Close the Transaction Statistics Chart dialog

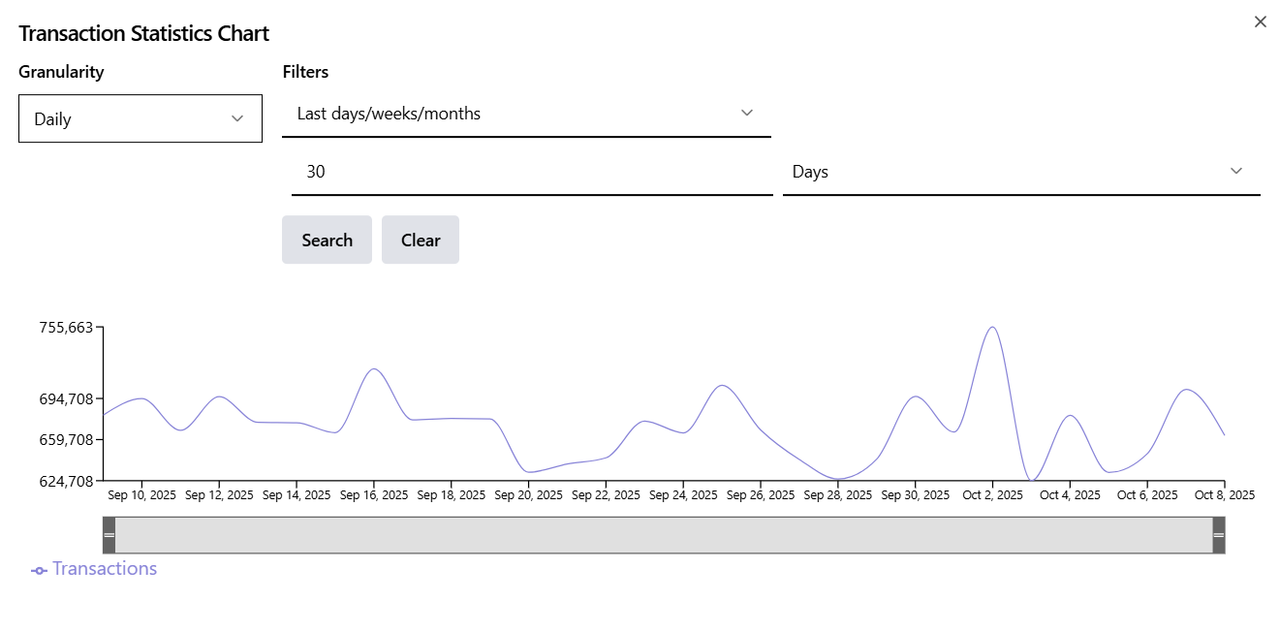(x=1260, y=22)
